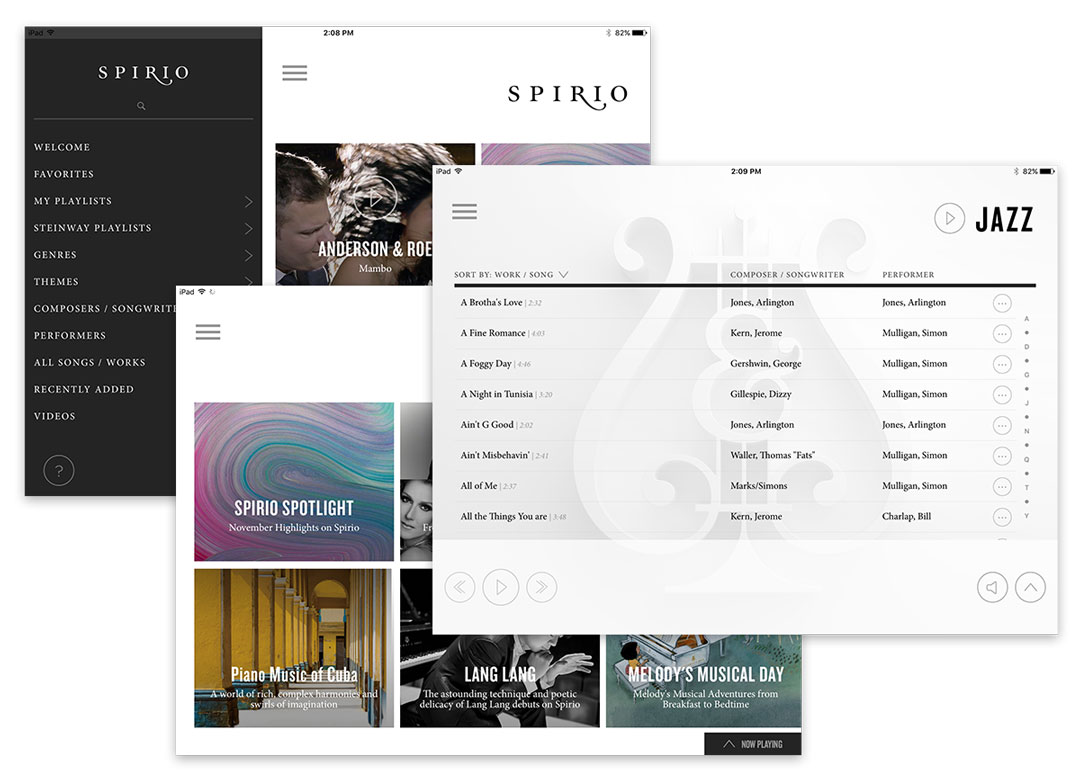Select Favorites in the sidebar menu

[64, 174]
